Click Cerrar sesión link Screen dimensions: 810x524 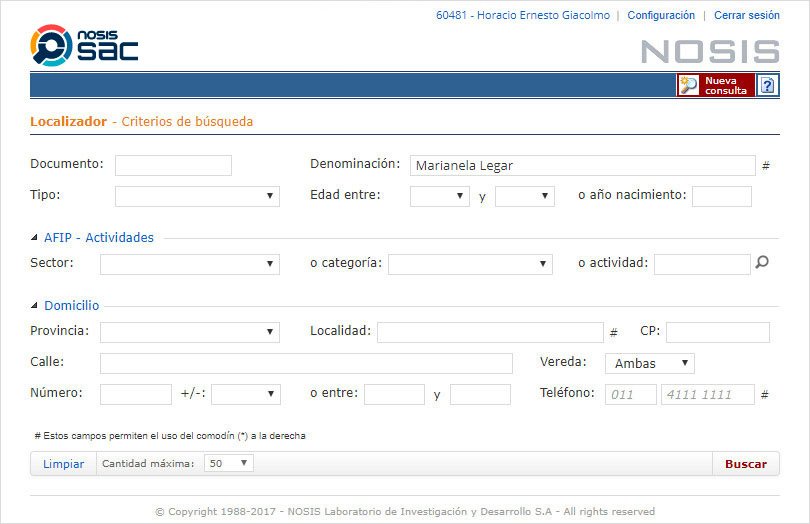point(747,16)
